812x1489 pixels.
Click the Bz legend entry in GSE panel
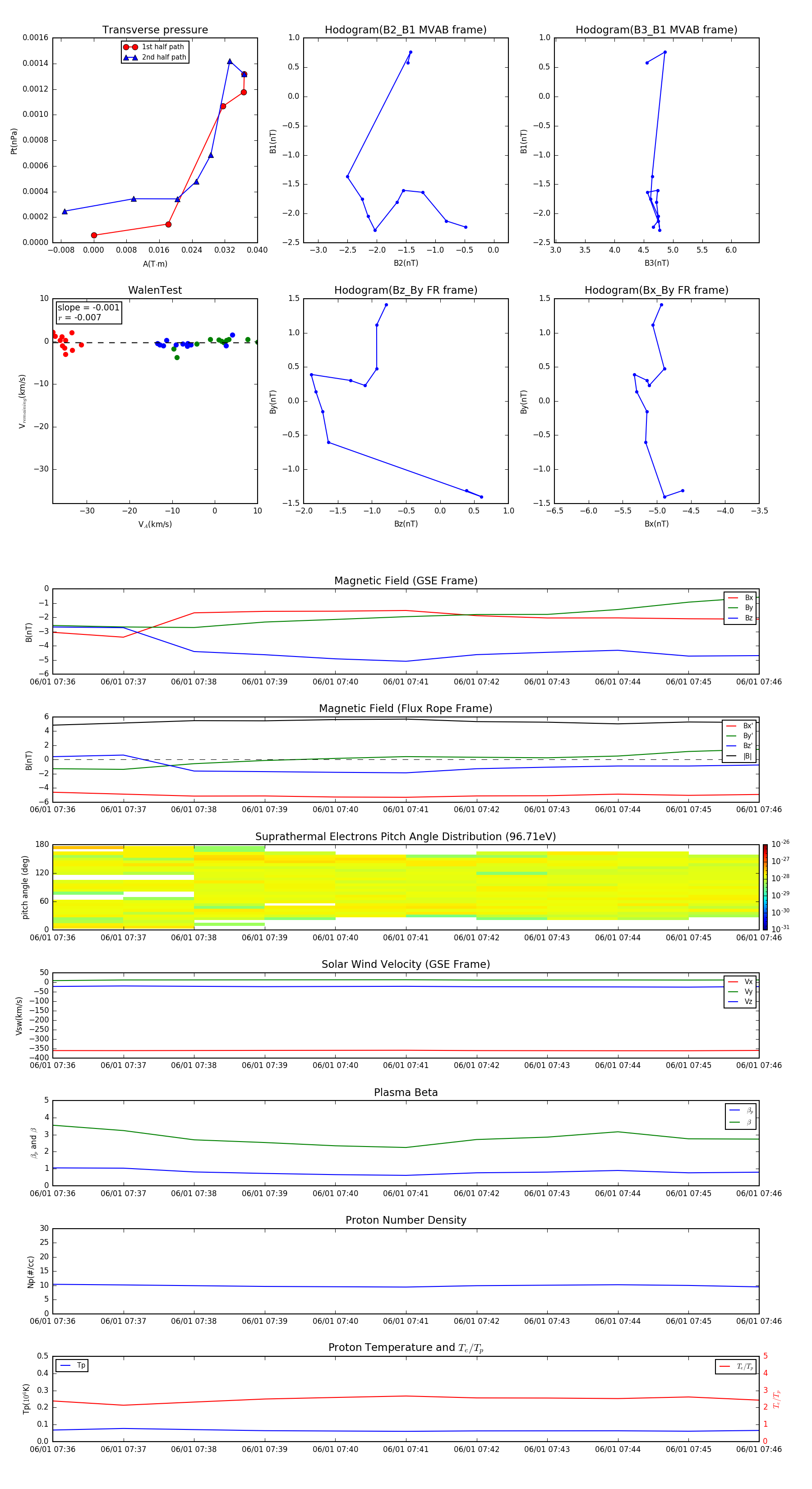click(740, 618)
